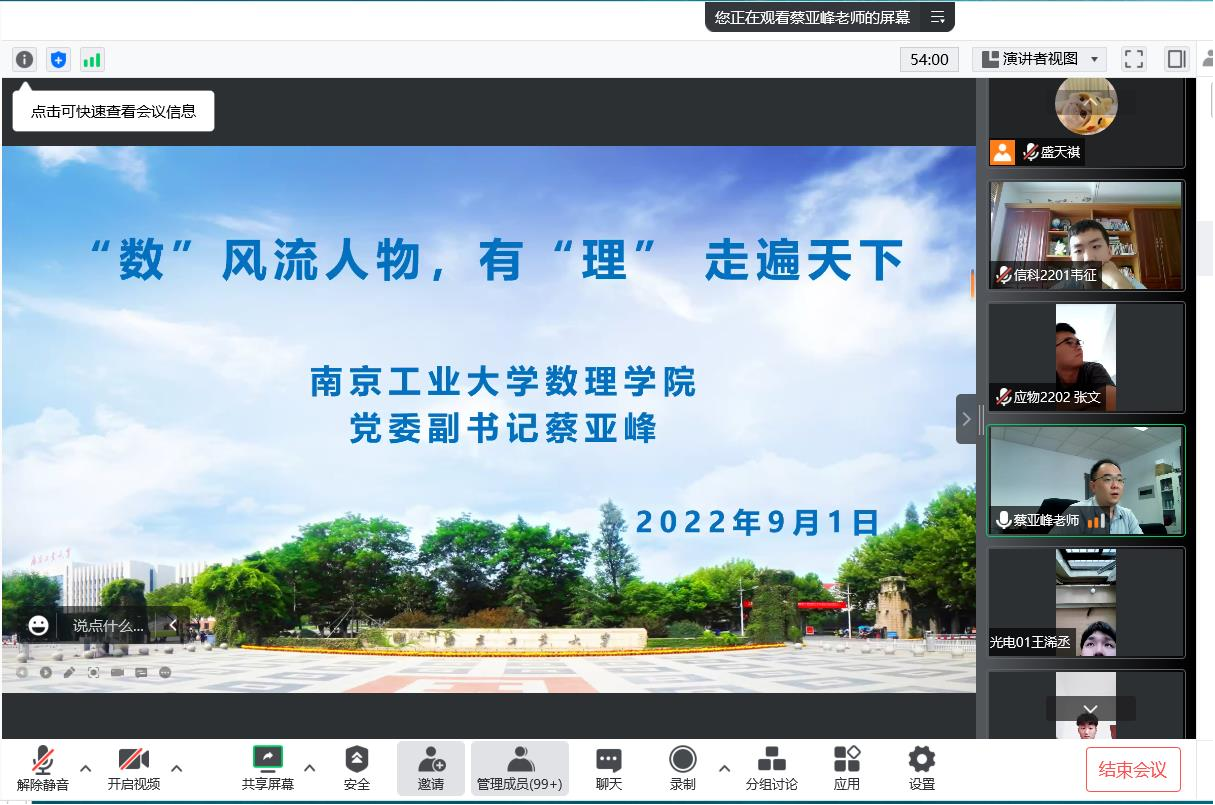
Task: Open the 聊天 chat panel
Action: pos(608,768)
